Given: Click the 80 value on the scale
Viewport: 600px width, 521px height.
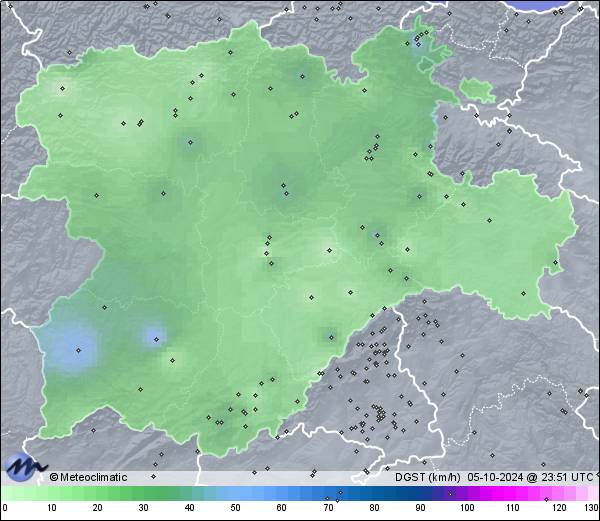Looking at the screenshot, I should [374, 508].
